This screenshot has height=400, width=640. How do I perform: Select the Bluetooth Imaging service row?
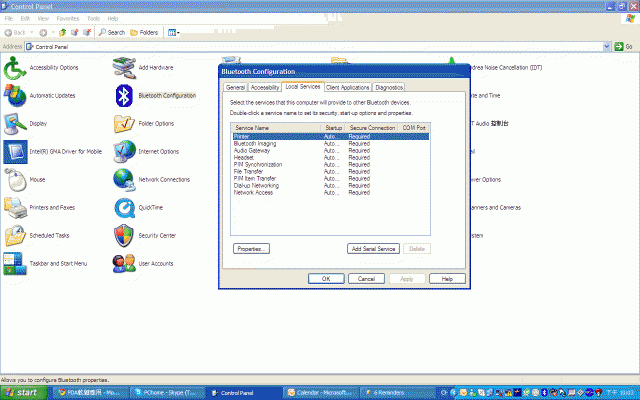point(331,144)
